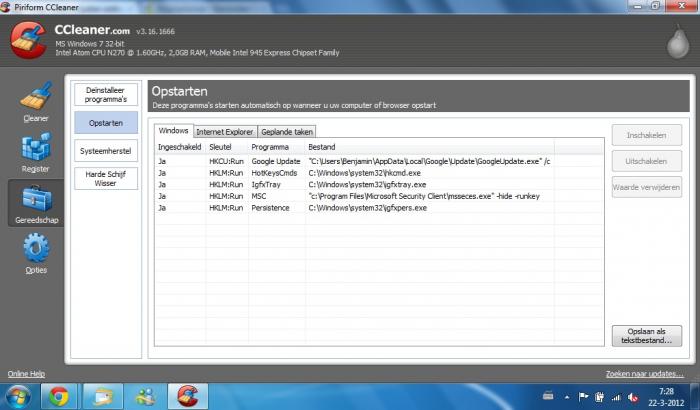Click the CCleaner logo in header

pyautogui.click(x=29, y=40)
